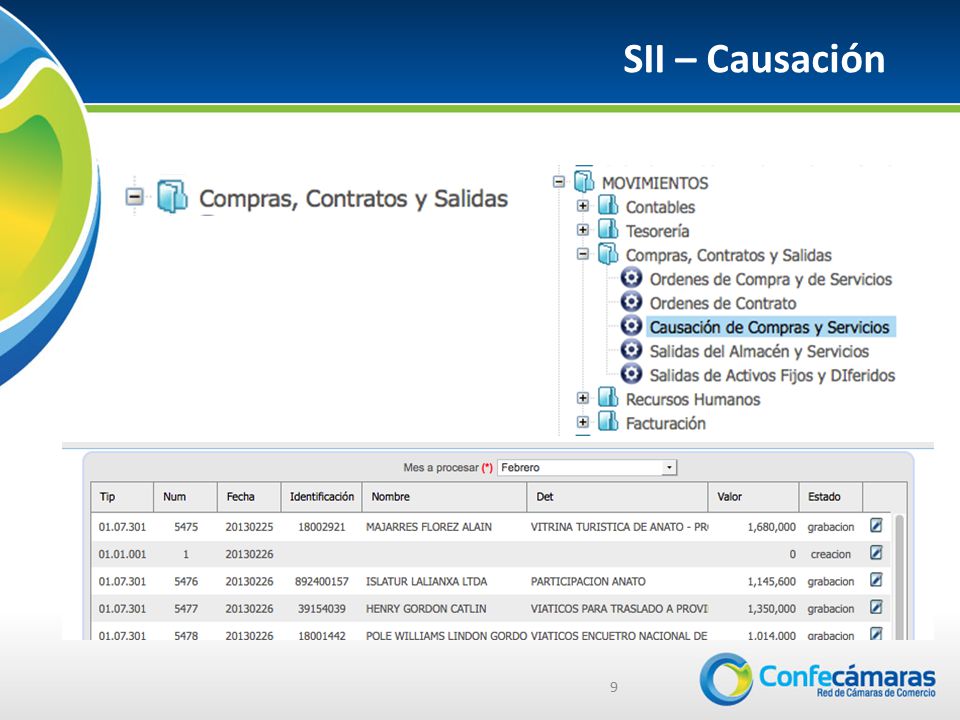This screenshot has width=960, height=720.
Task: Sort by the Fecha column header
Action: pyautogui.click(x=249, y=497)
